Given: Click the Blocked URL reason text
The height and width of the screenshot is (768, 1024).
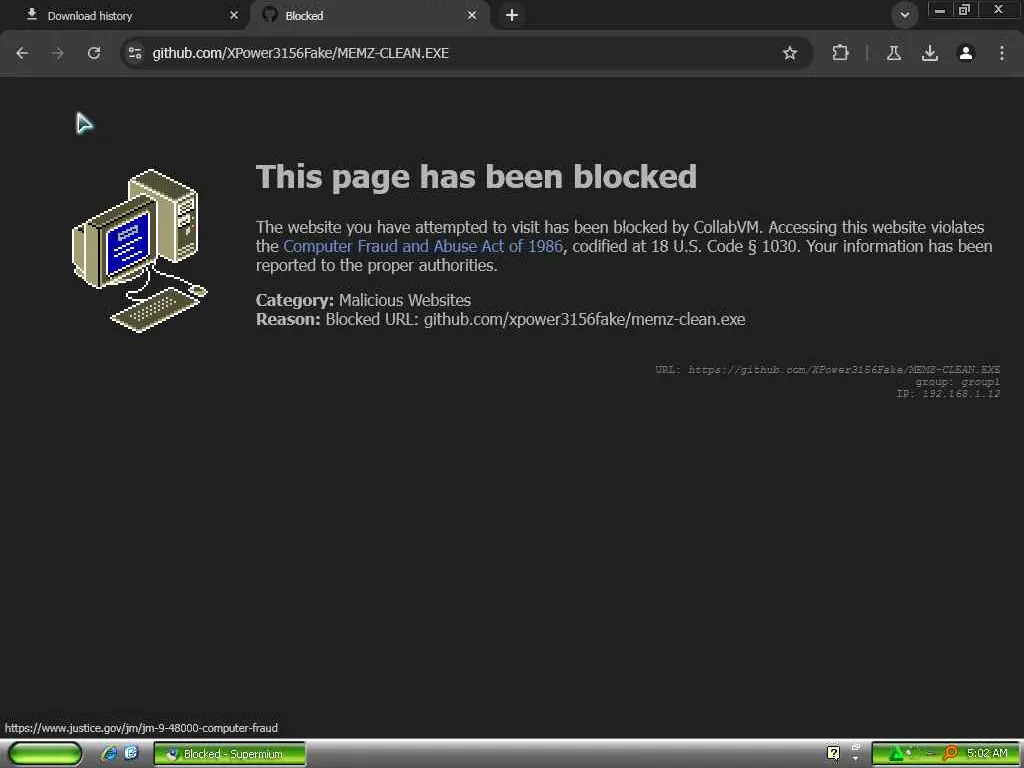Looking at the screenshot, I should (500, 319).
